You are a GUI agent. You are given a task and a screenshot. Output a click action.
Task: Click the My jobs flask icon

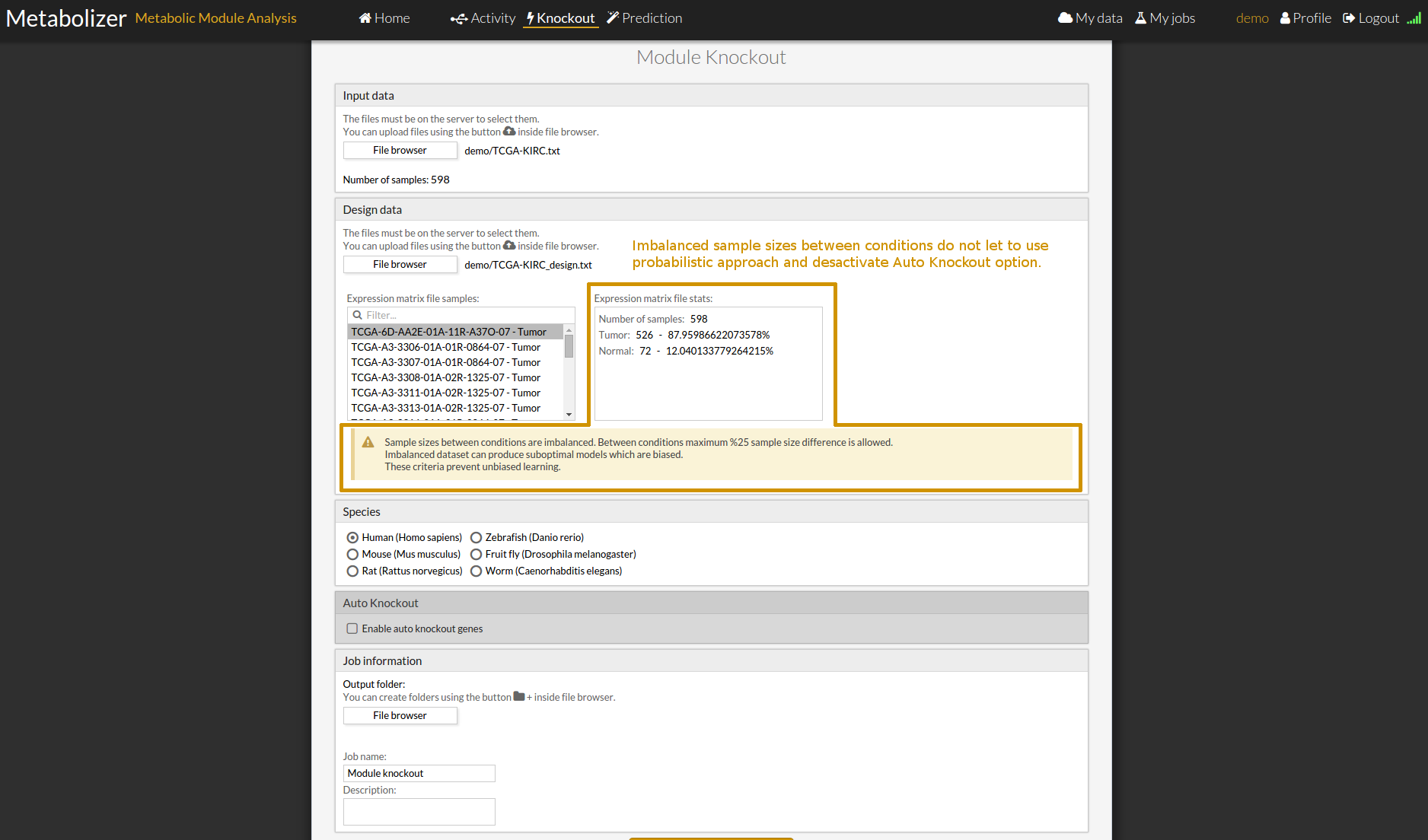click(x=1140, y=18)
